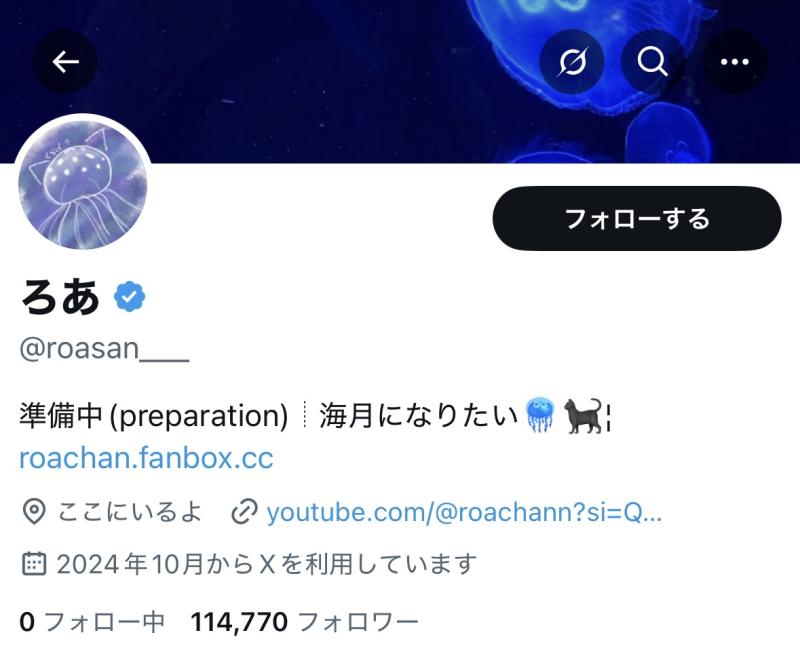
Task: Tap the location pin icon
Action: (34, 512)
